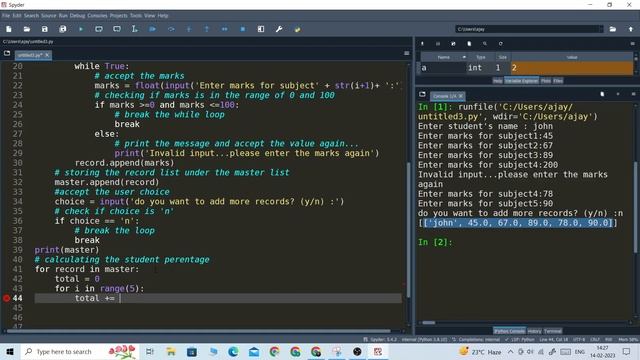Click the In [2]: console prompt

click(x=435, y=242)
